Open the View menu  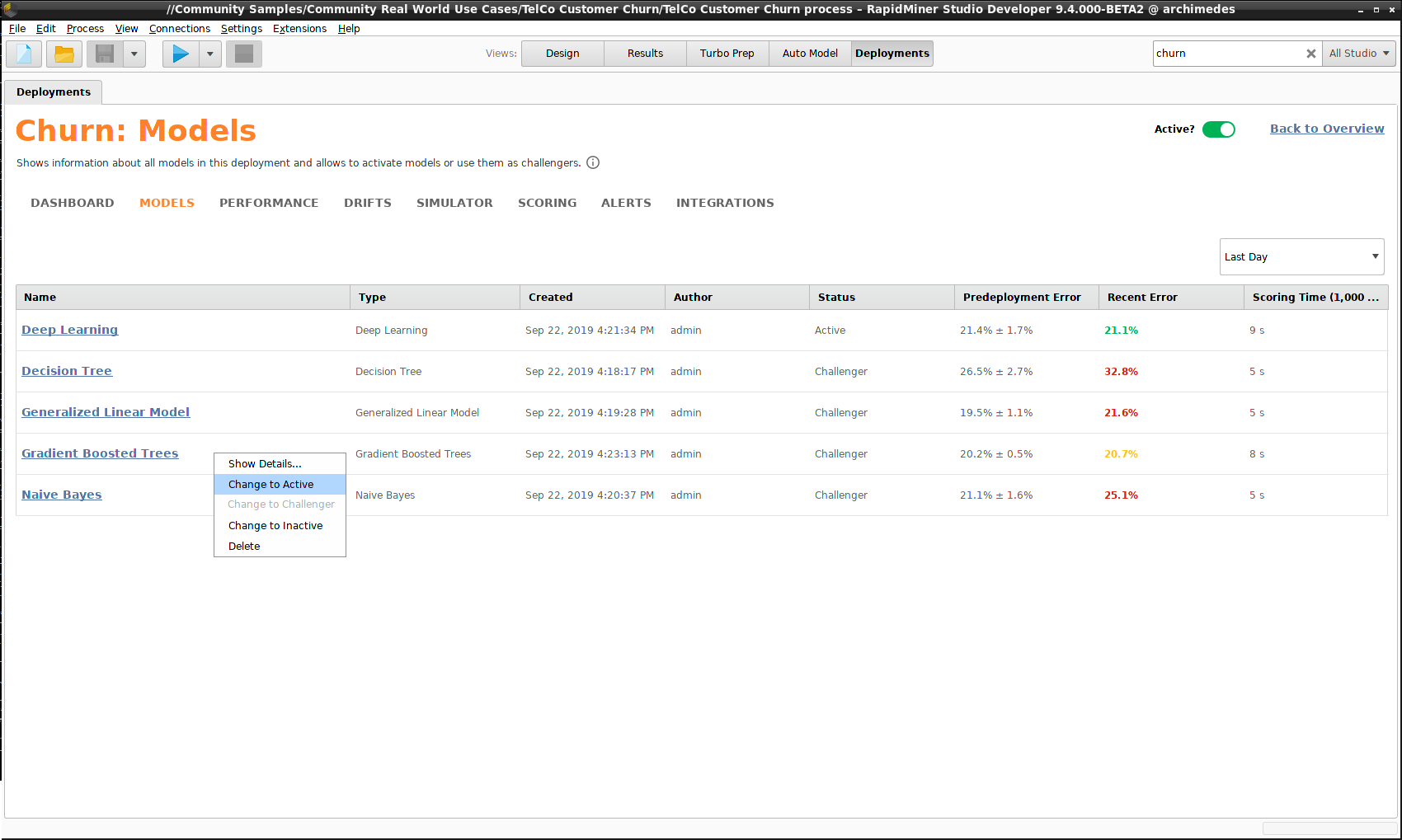tap(126, 29)
